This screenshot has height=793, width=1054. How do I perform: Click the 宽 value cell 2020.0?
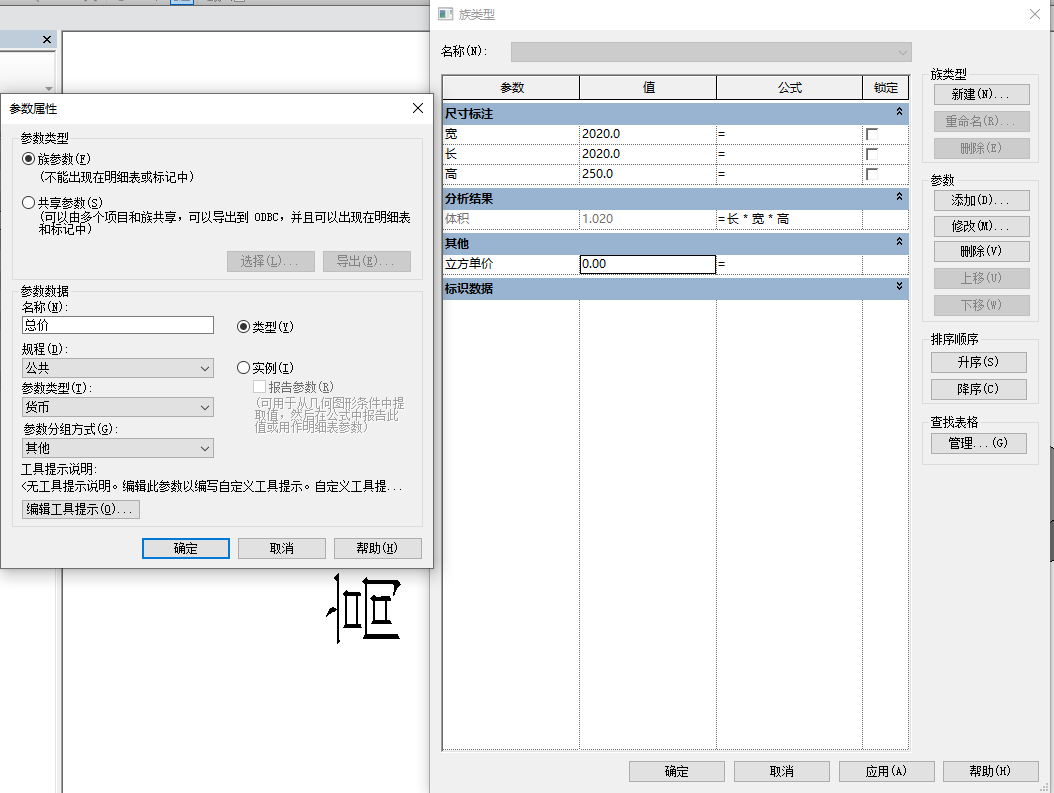click(647, 134)
